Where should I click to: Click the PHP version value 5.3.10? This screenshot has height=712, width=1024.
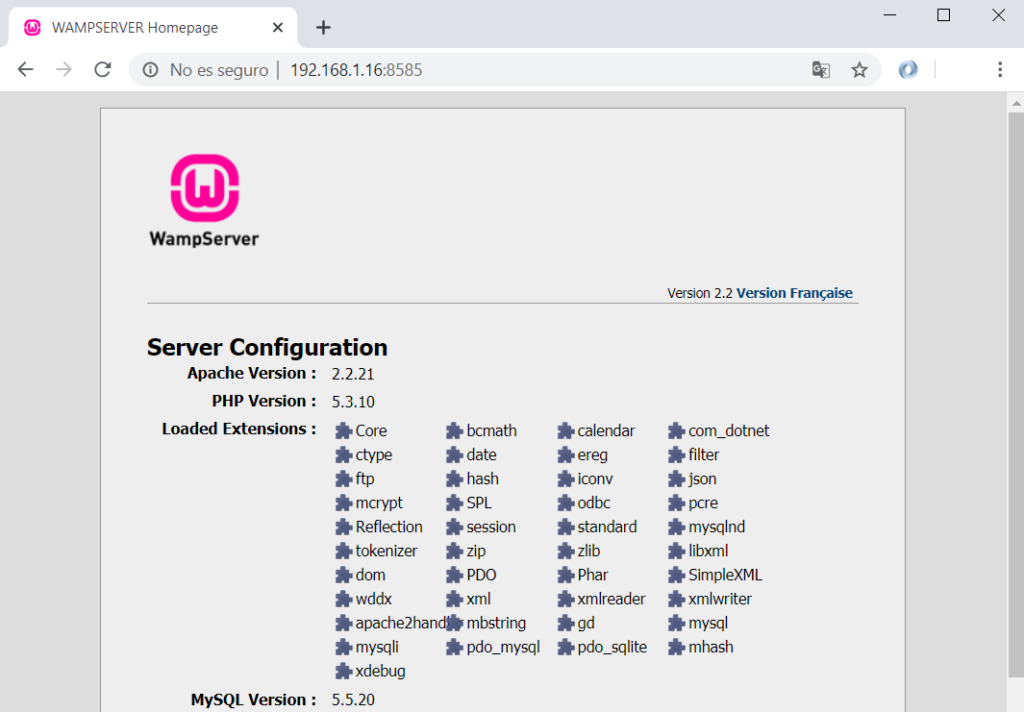click(x=353, y=402)
